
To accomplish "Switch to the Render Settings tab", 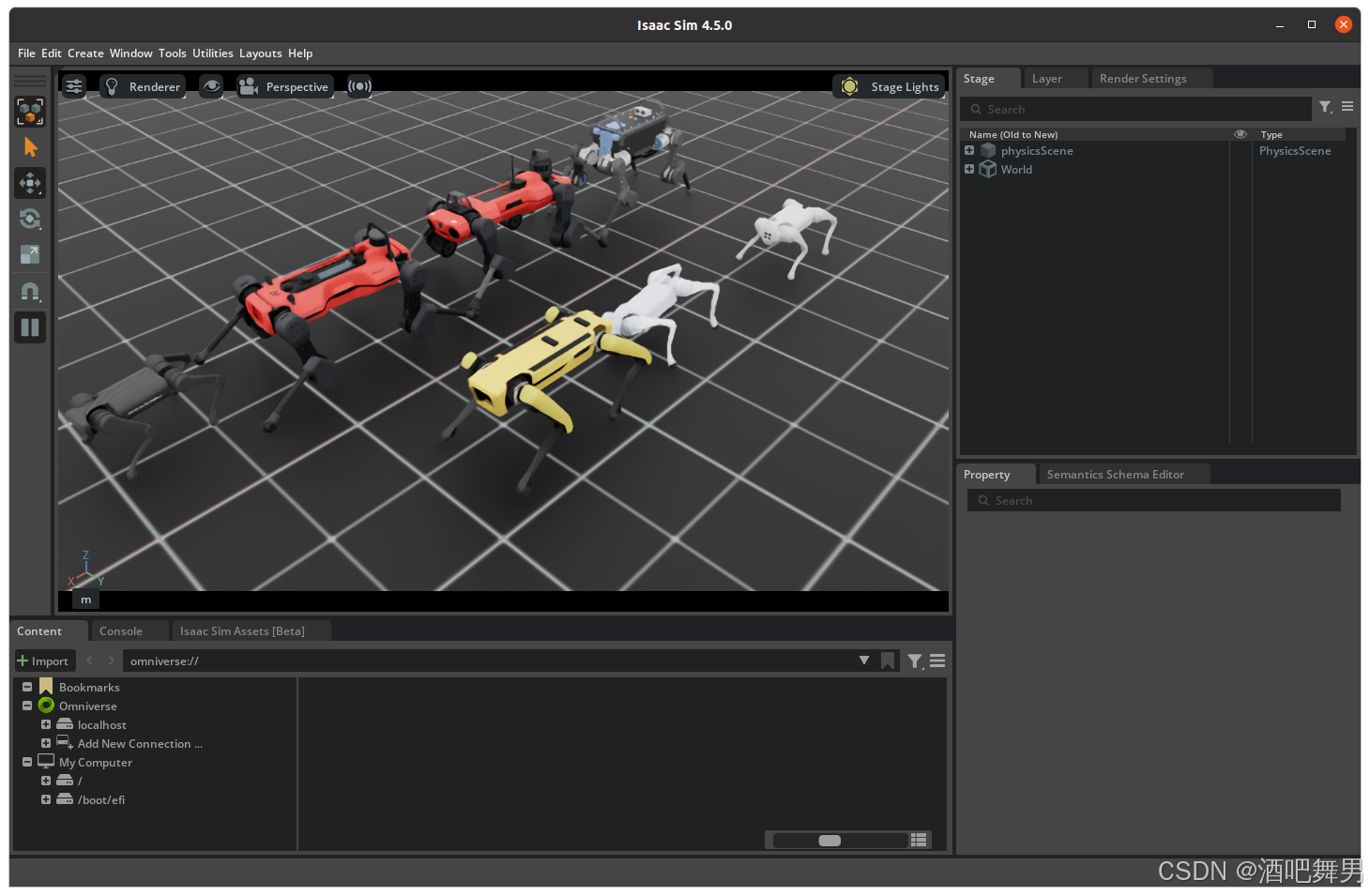I will 1151,79.
